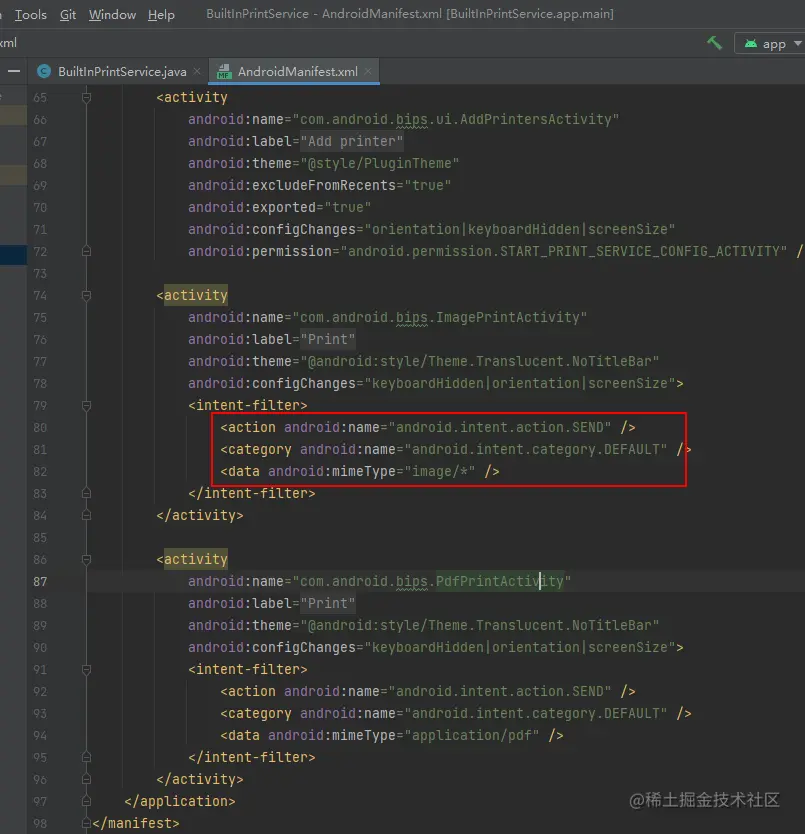Toggle fold end marker at line 95
The width and height of the screenshot is (805, 834).
tap(86, 757)
